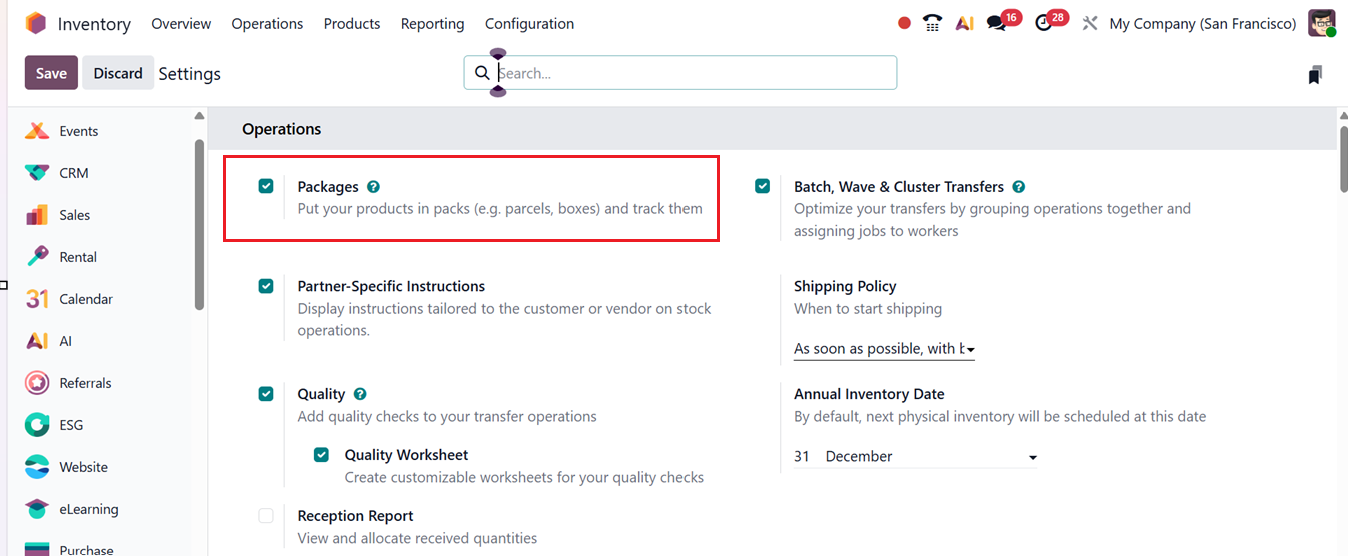
Task: Open the Reporting menu
Action: click(432, 23)
